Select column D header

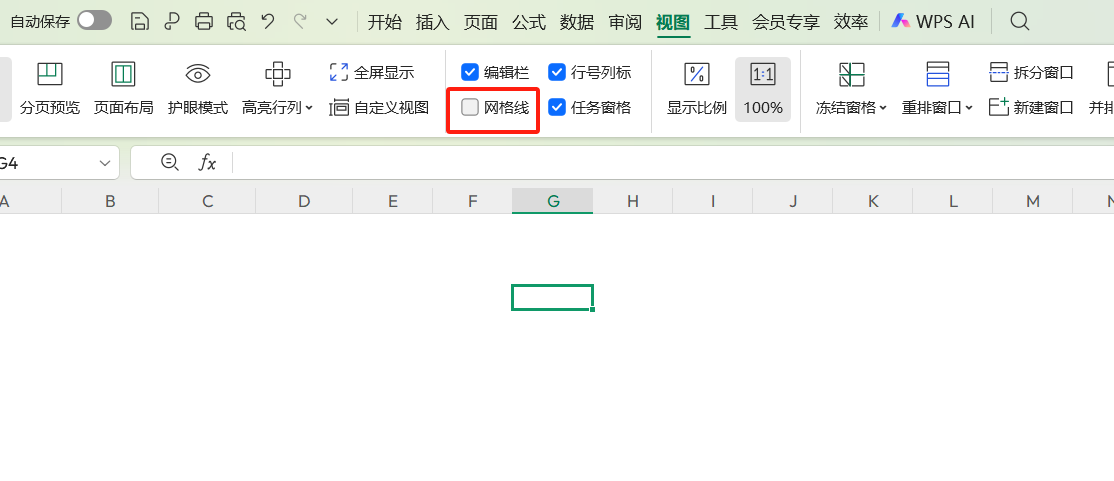[x=304, y=201]
